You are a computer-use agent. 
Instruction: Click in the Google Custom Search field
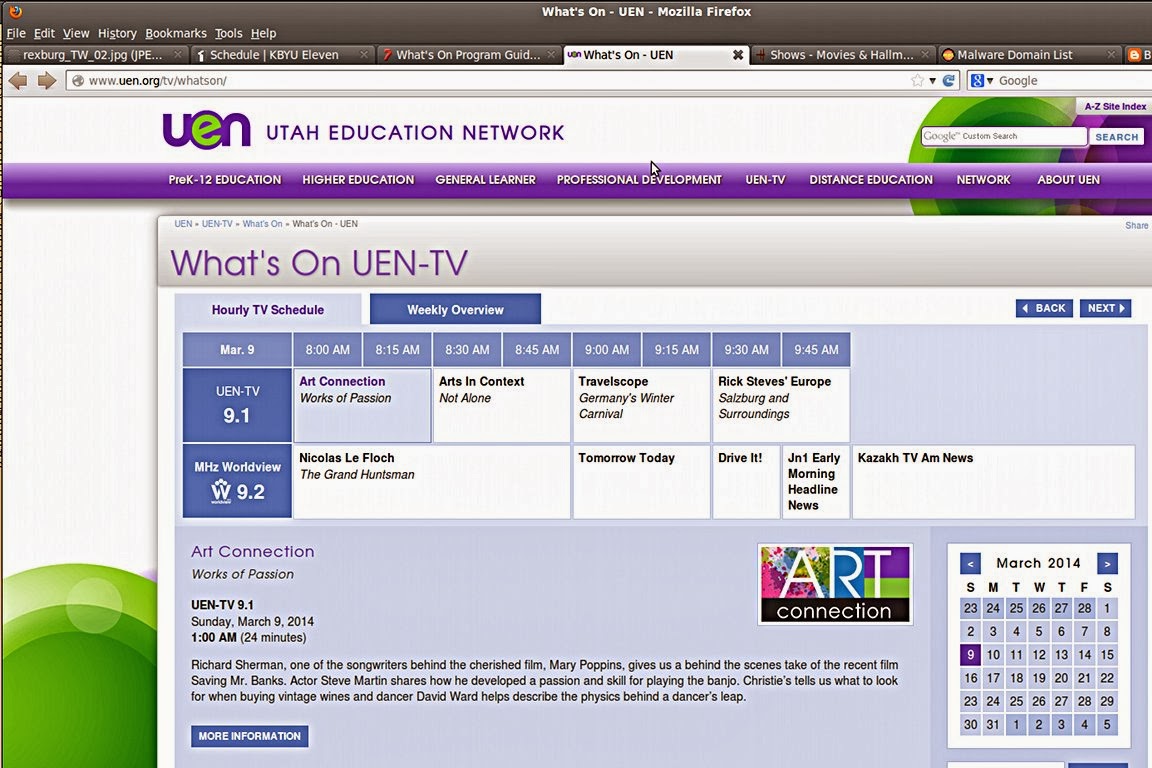coord(1004,137)
